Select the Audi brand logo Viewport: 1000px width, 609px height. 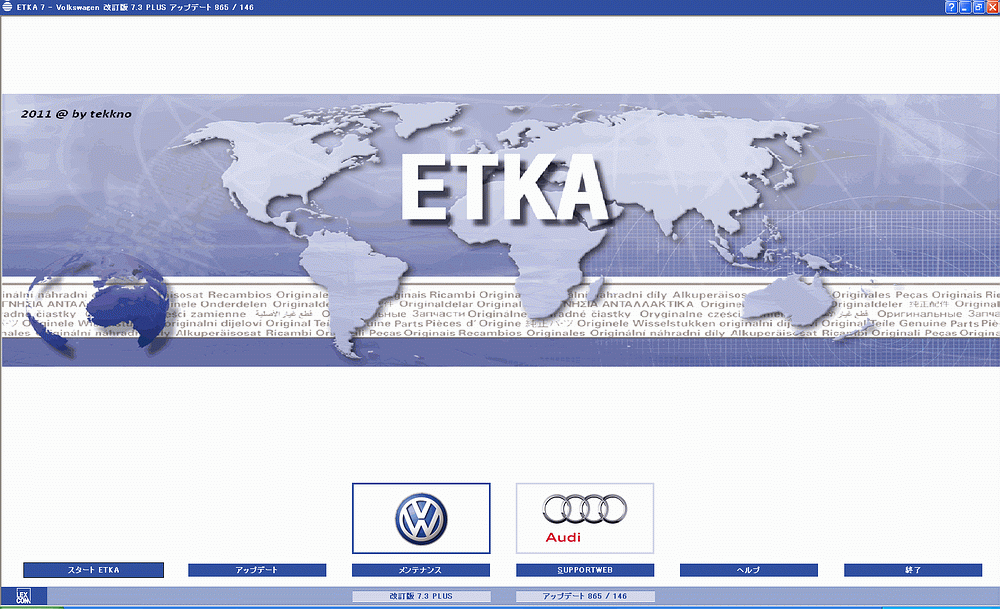(585, 518)
